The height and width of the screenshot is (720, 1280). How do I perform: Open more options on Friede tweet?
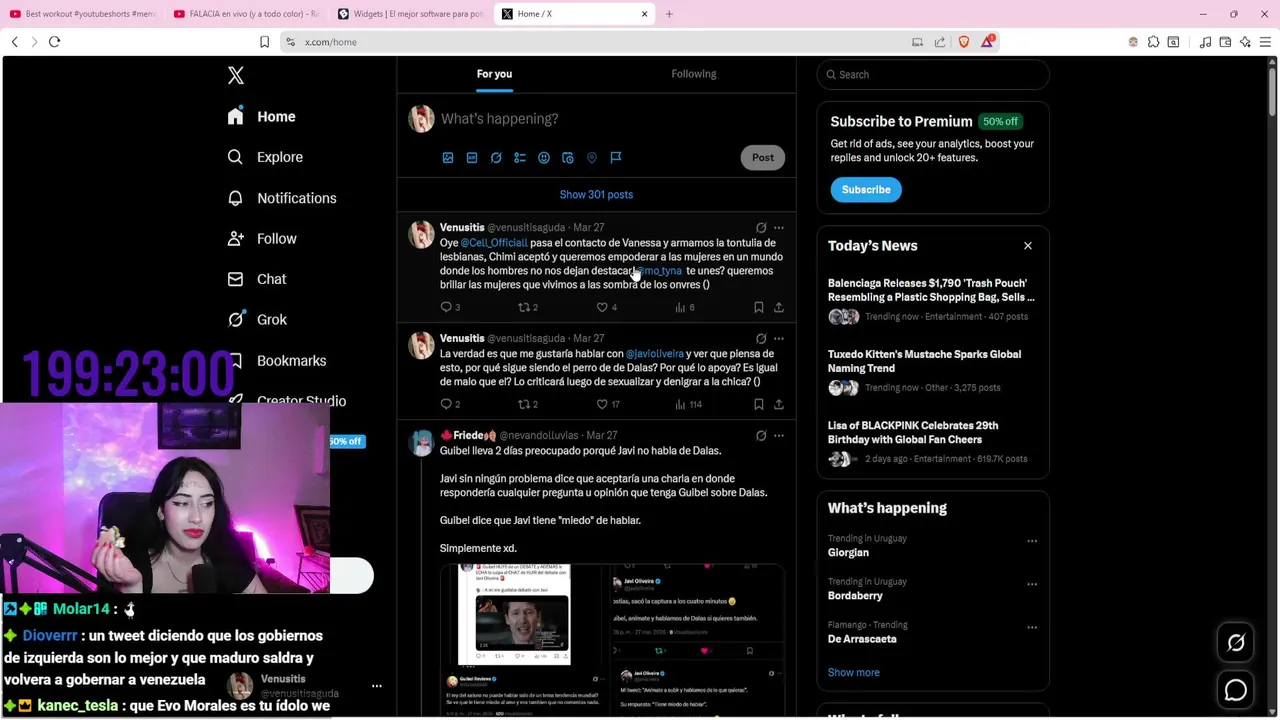(x=779, y=436)
